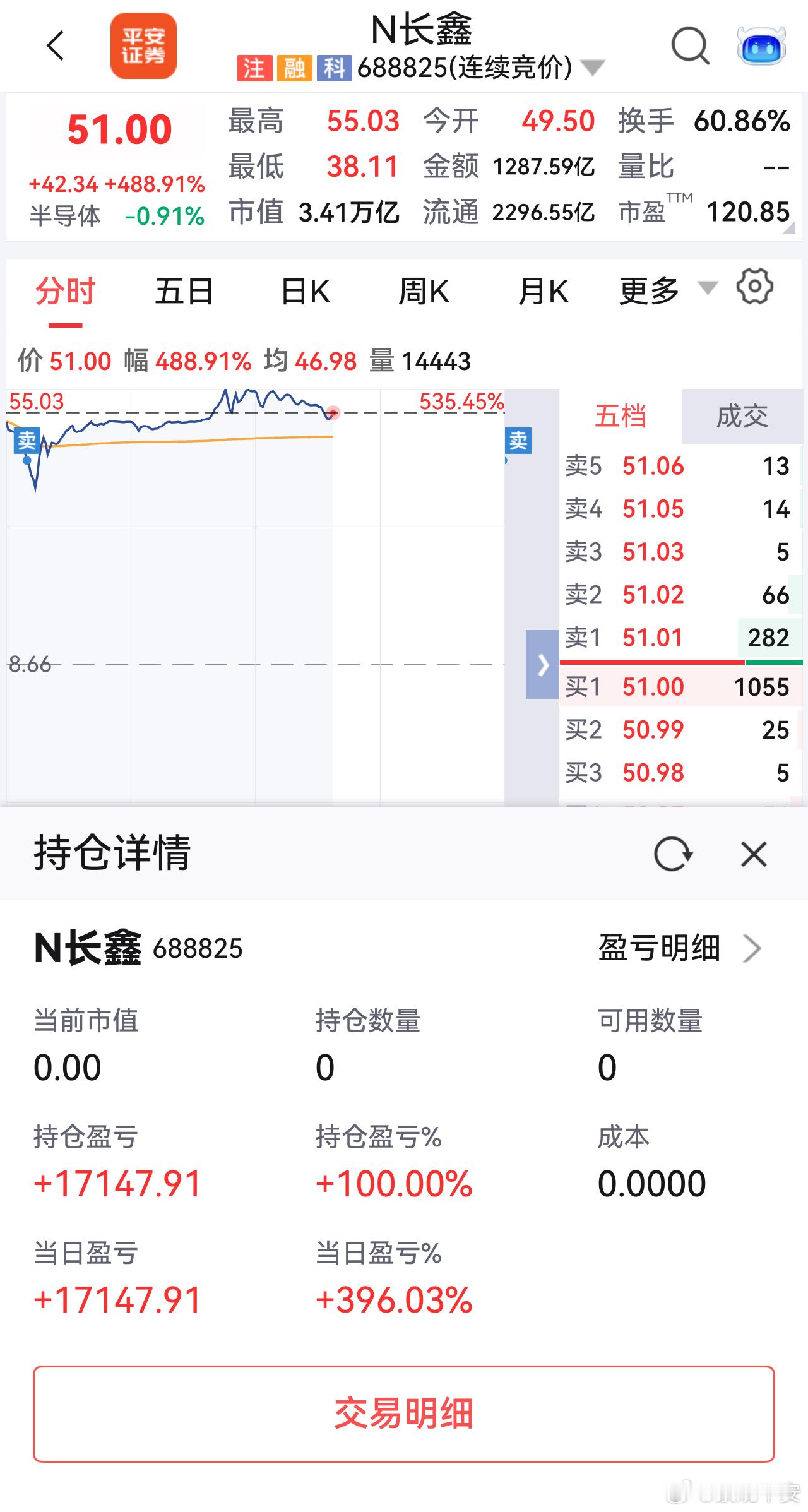Select the 成交 trades tab

coord(742,417)
